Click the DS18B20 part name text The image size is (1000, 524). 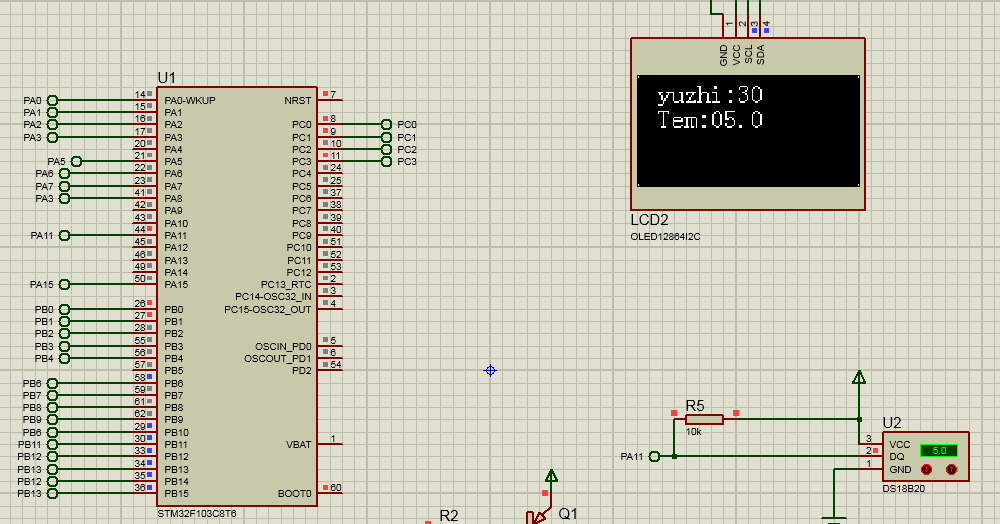[x=903, y=489]
